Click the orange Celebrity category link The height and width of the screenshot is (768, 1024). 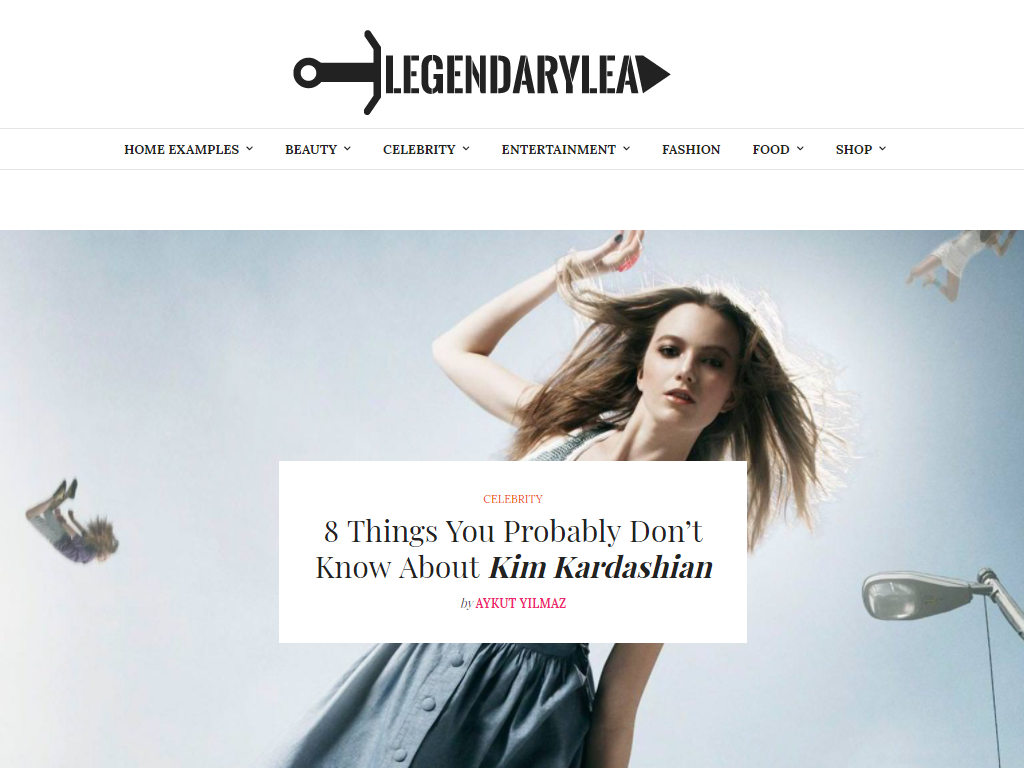[513, 499]
